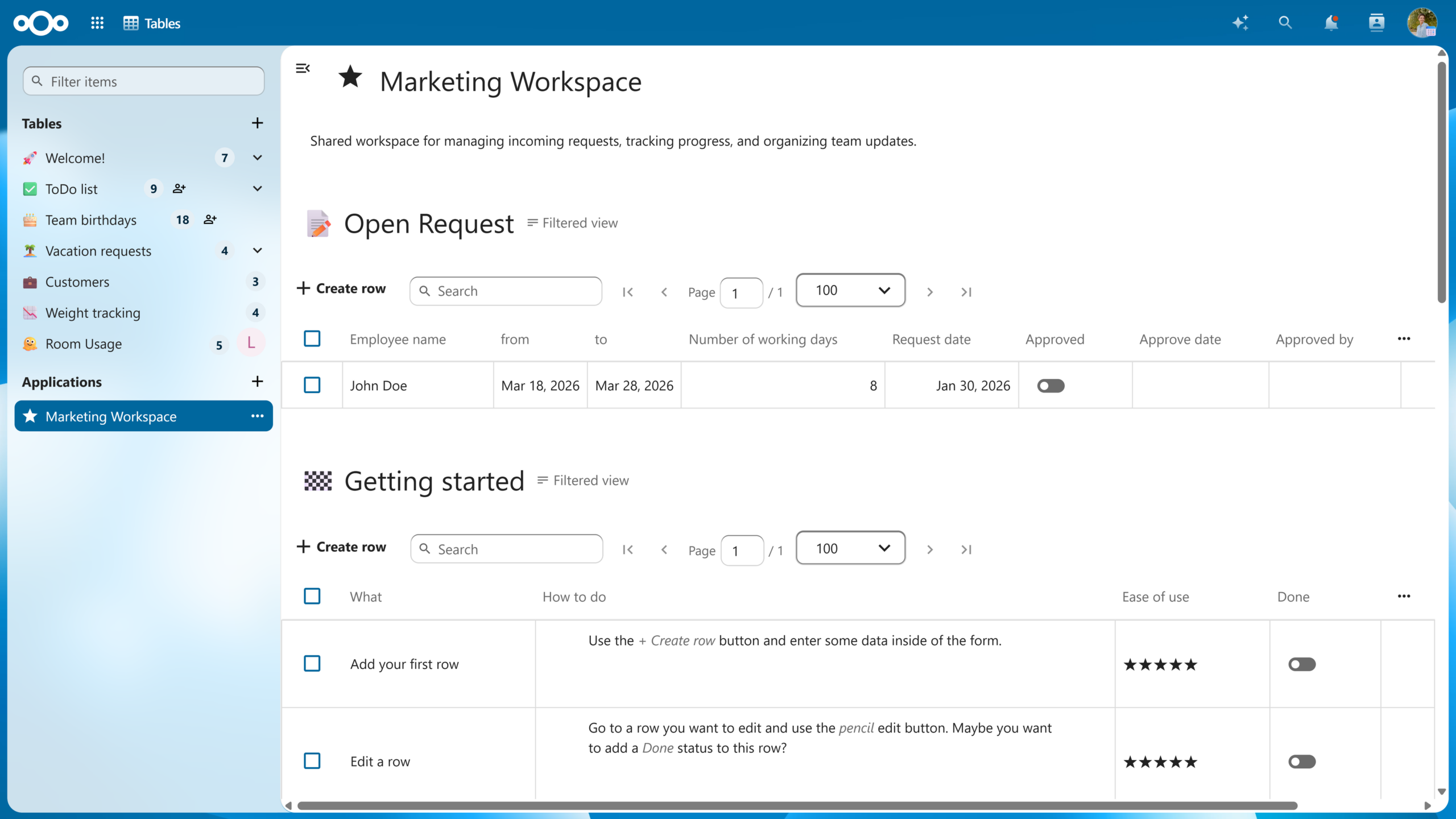Go to previous page in Open Request
The height and width of the screenshot is (819, 1456).
pos(664,292)
